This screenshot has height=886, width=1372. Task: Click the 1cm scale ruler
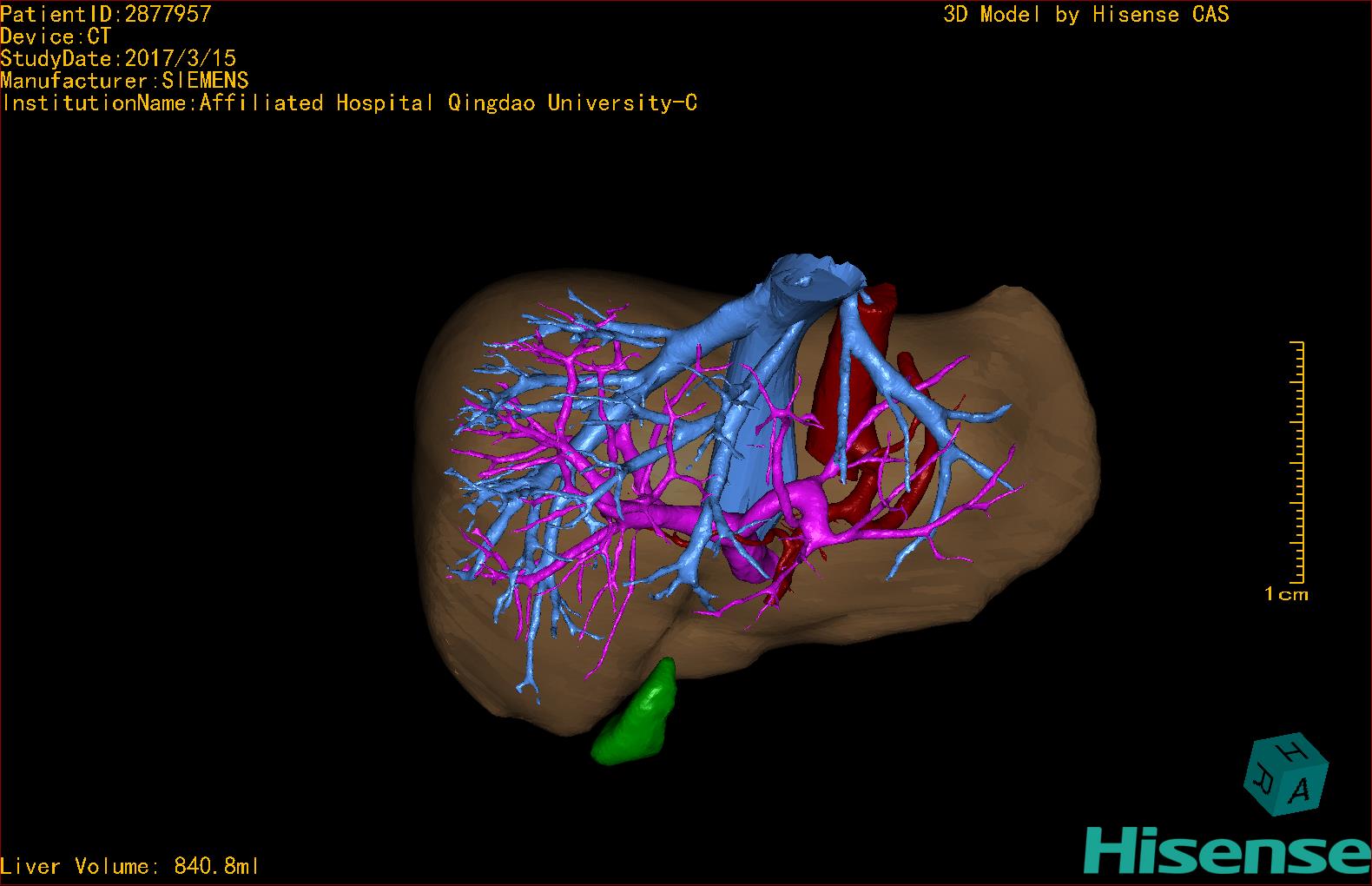(1296, 462)
